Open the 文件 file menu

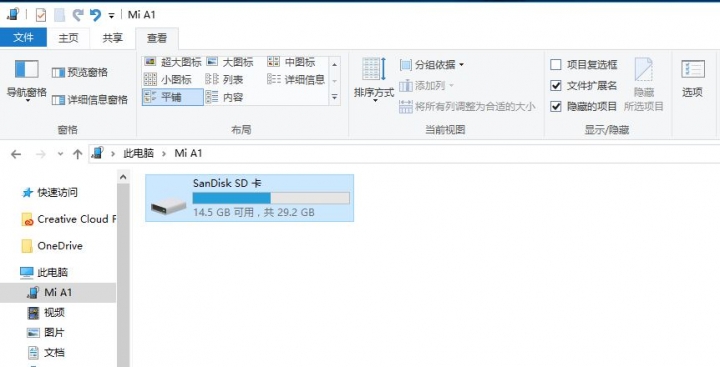click(x=23, y=38)
